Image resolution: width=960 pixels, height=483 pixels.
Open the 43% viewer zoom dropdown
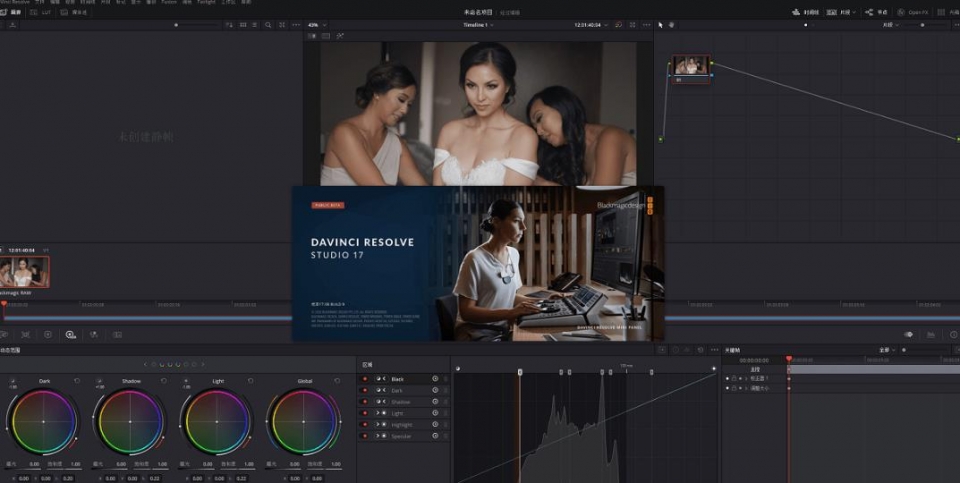coord(315,25)
